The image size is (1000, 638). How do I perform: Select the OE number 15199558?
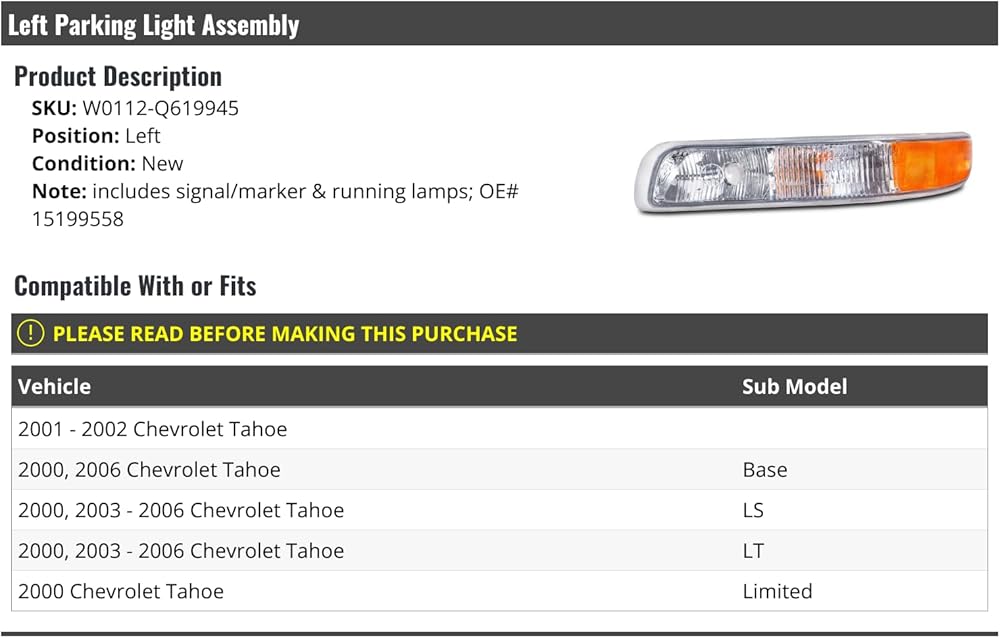tap(78, 219)
